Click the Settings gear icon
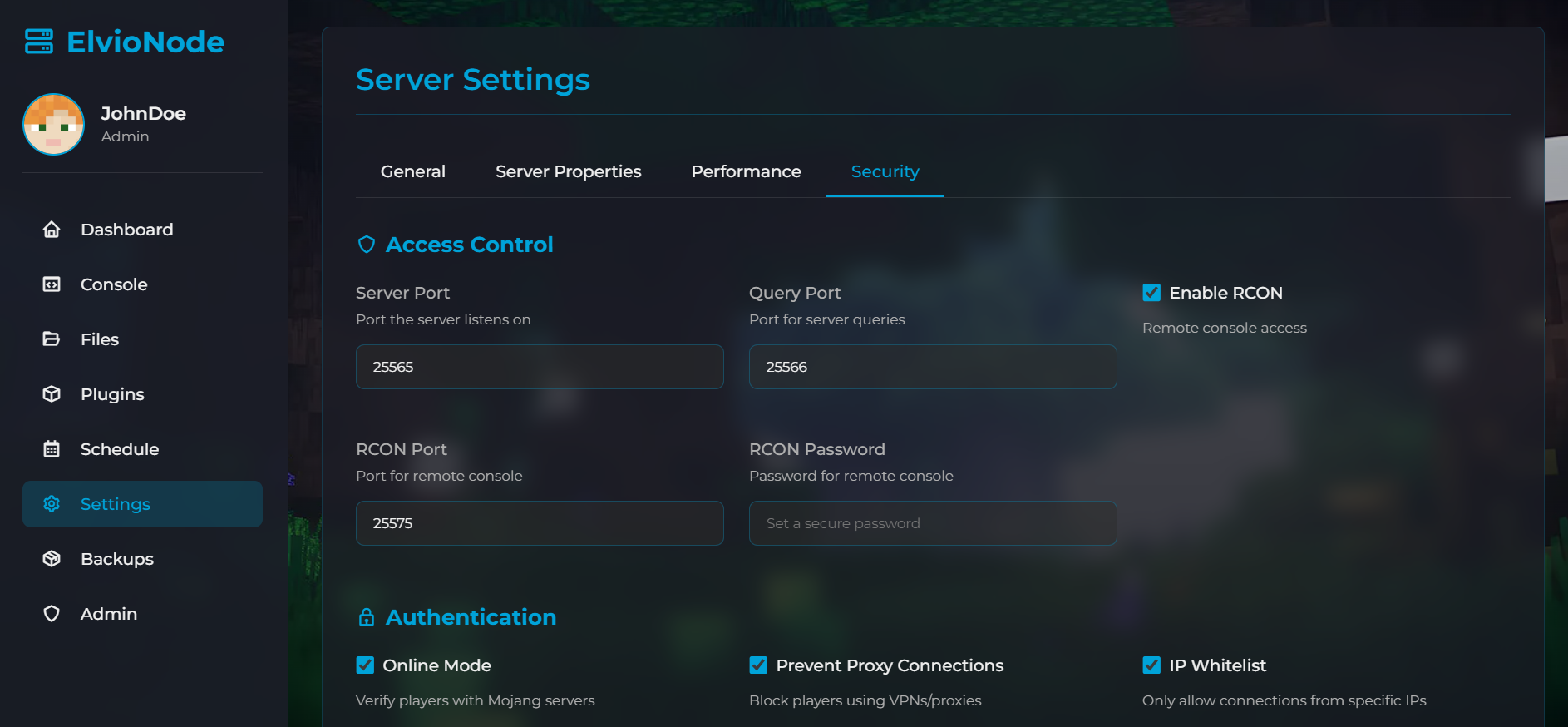 (52, 504)
